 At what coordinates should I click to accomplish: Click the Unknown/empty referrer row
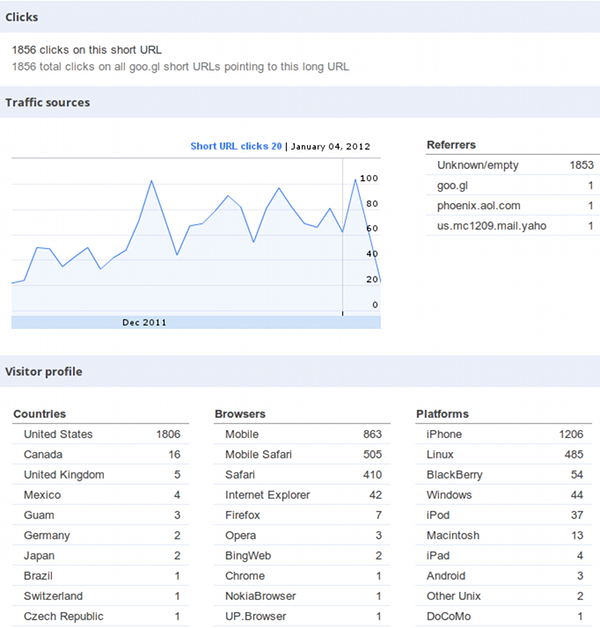click(x=513, y=165)
